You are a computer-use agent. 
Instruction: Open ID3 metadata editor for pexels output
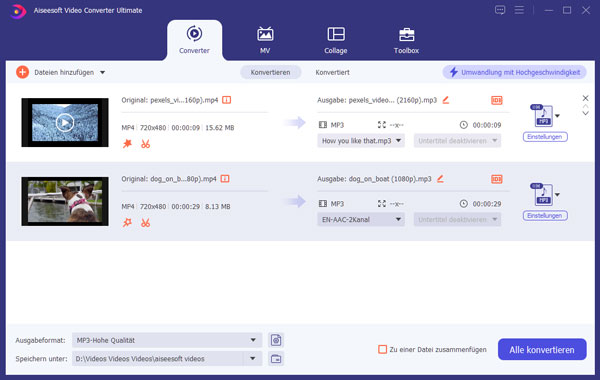tap(497, 100)
